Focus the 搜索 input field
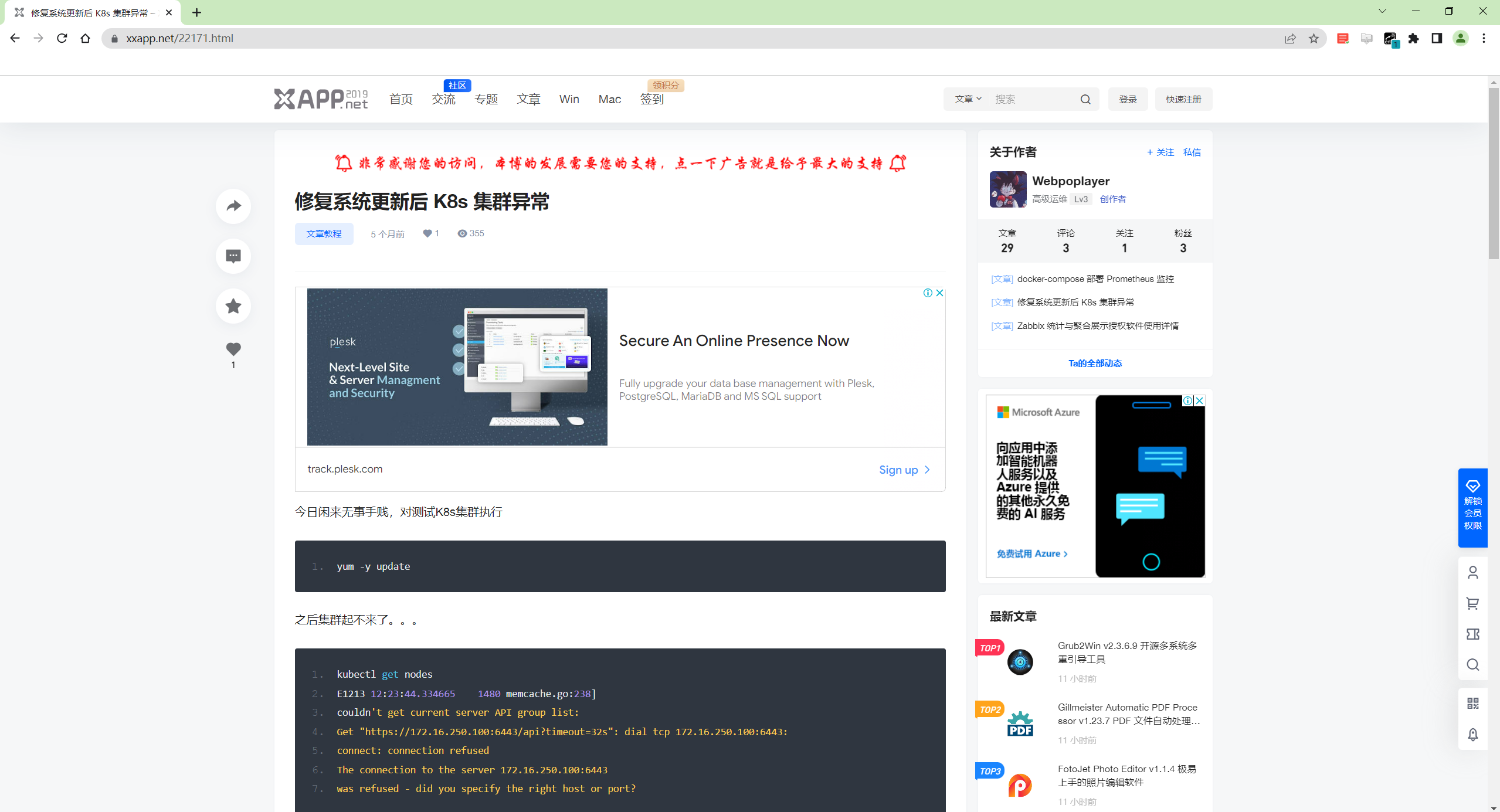 coord(1033,99)
